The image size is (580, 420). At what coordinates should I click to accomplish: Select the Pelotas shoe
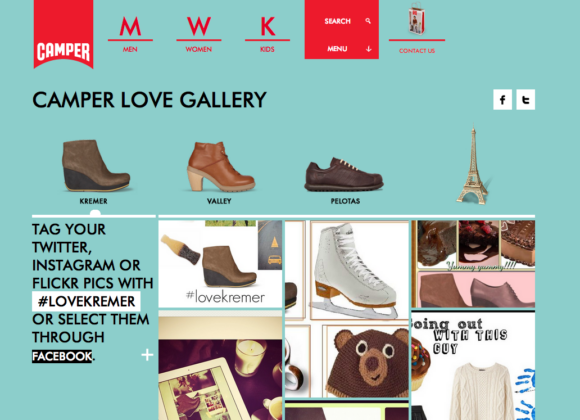click(344, 174)
